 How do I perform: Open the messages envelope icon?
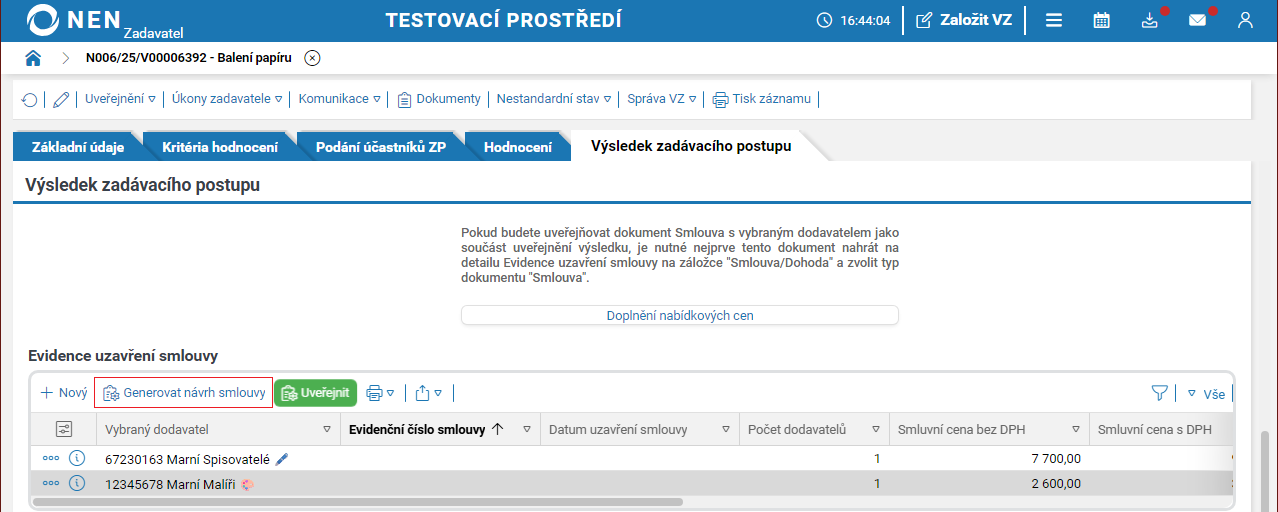(1197, 20)
